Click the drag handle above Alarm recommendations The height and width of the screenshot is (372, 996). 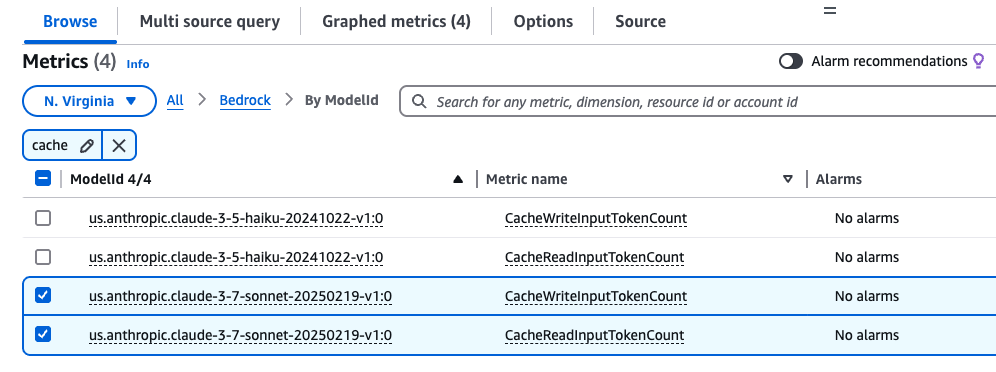tap(830, 11)
